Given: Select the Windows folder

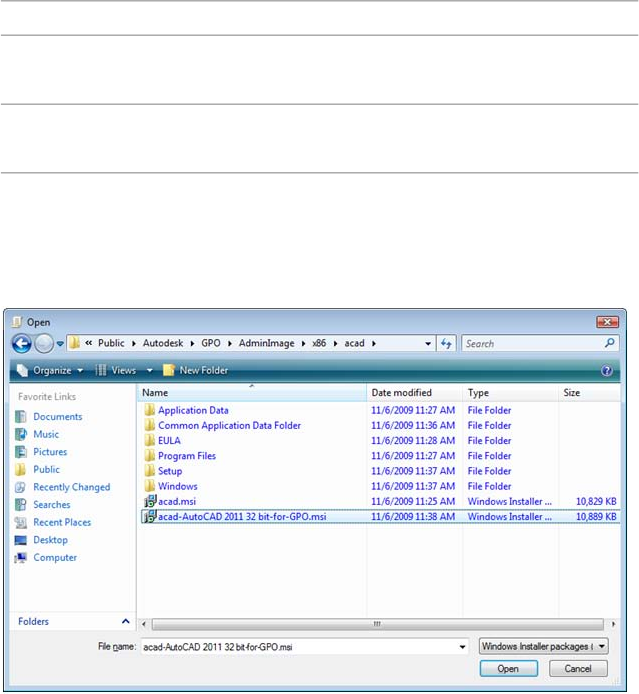Looking at the screenshot, I should pyautogui.click(x=177, y=486).
